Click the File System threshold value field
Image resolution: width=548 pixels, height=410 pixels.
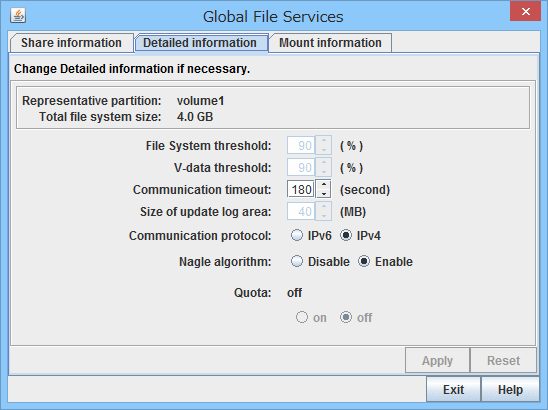tap(301, 145)
